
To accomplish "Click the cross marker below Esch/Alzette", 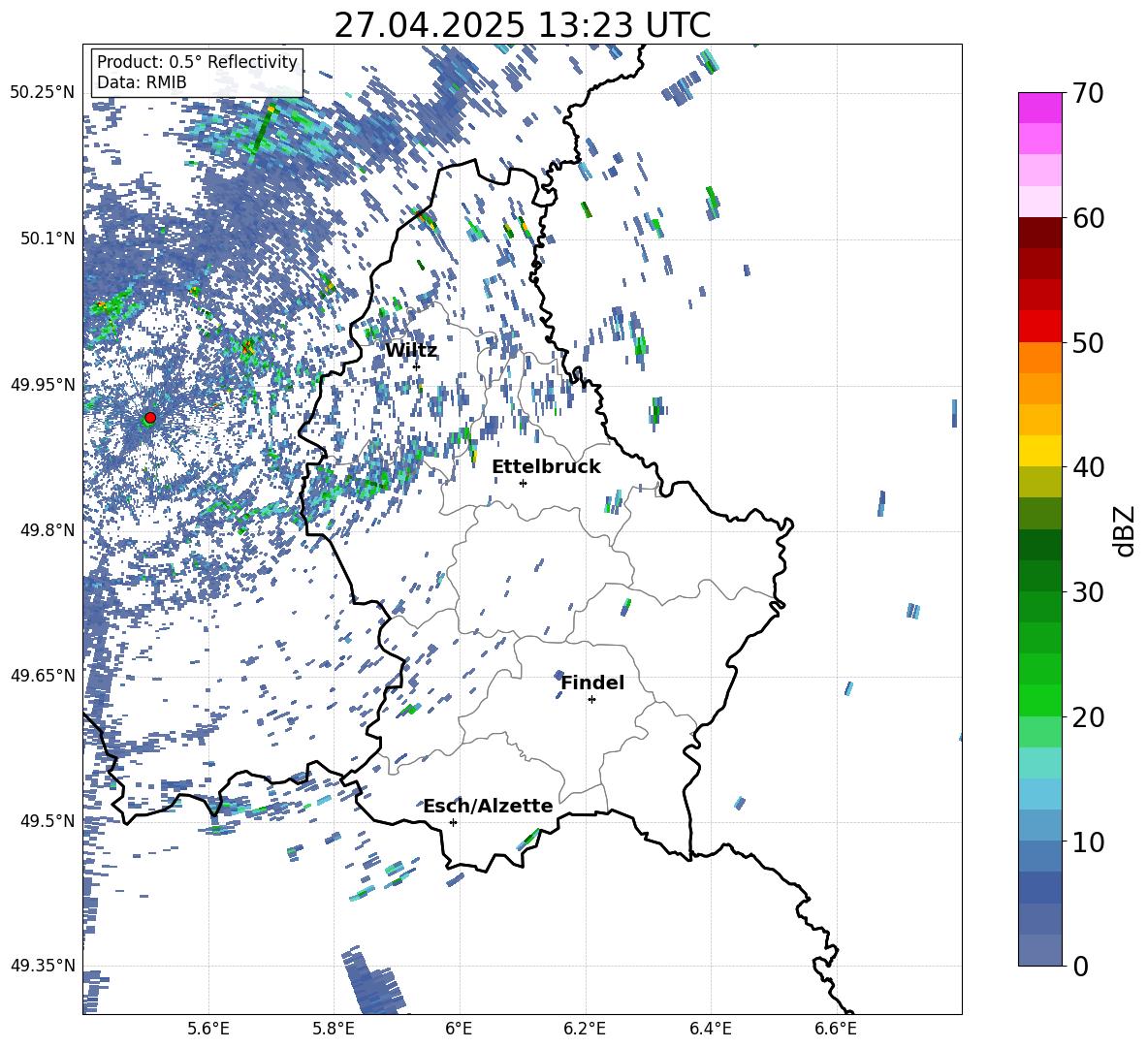I will click(x=453, y=822).
